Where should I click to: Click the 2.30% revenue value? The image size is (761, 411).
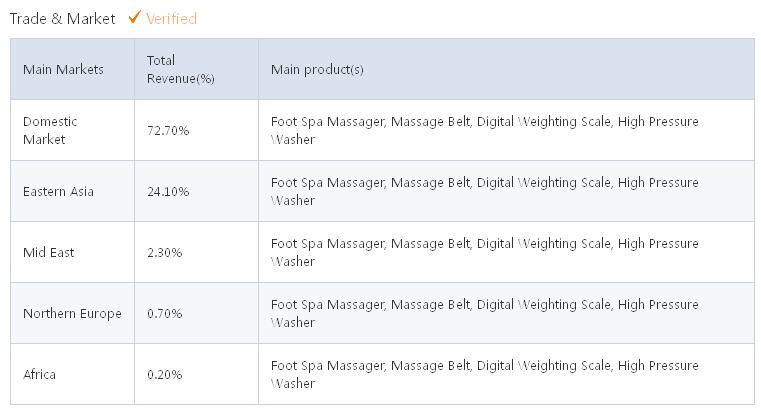click(x=165, y=252)
